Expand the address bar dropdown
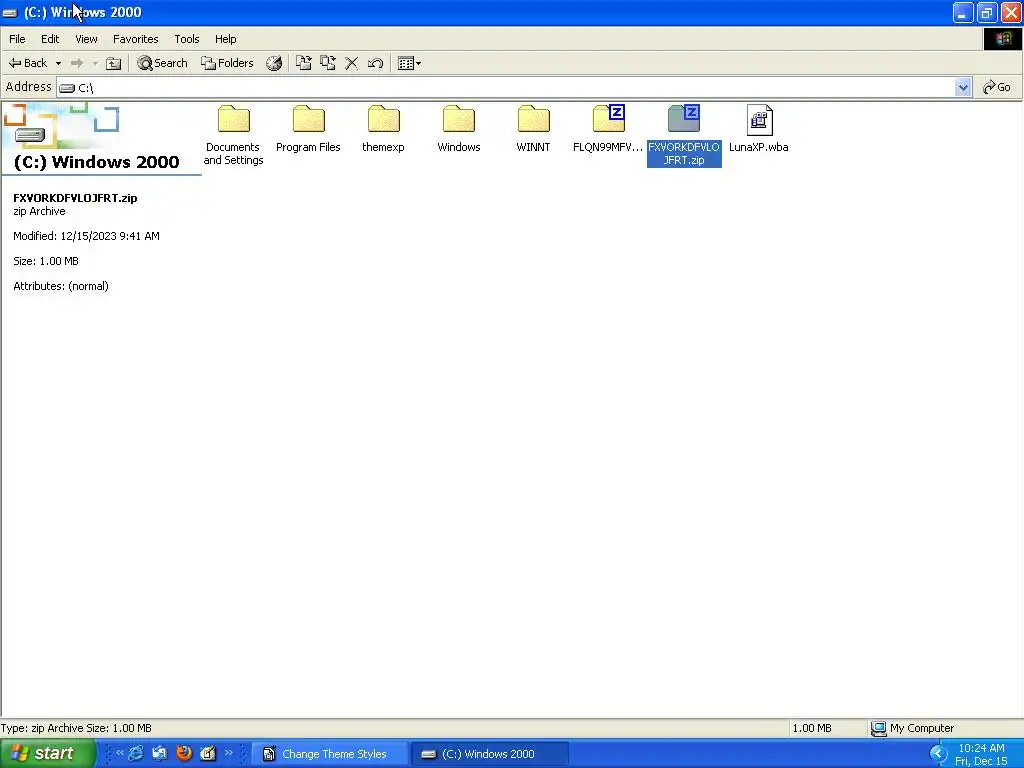 click(x=963, y=88)
